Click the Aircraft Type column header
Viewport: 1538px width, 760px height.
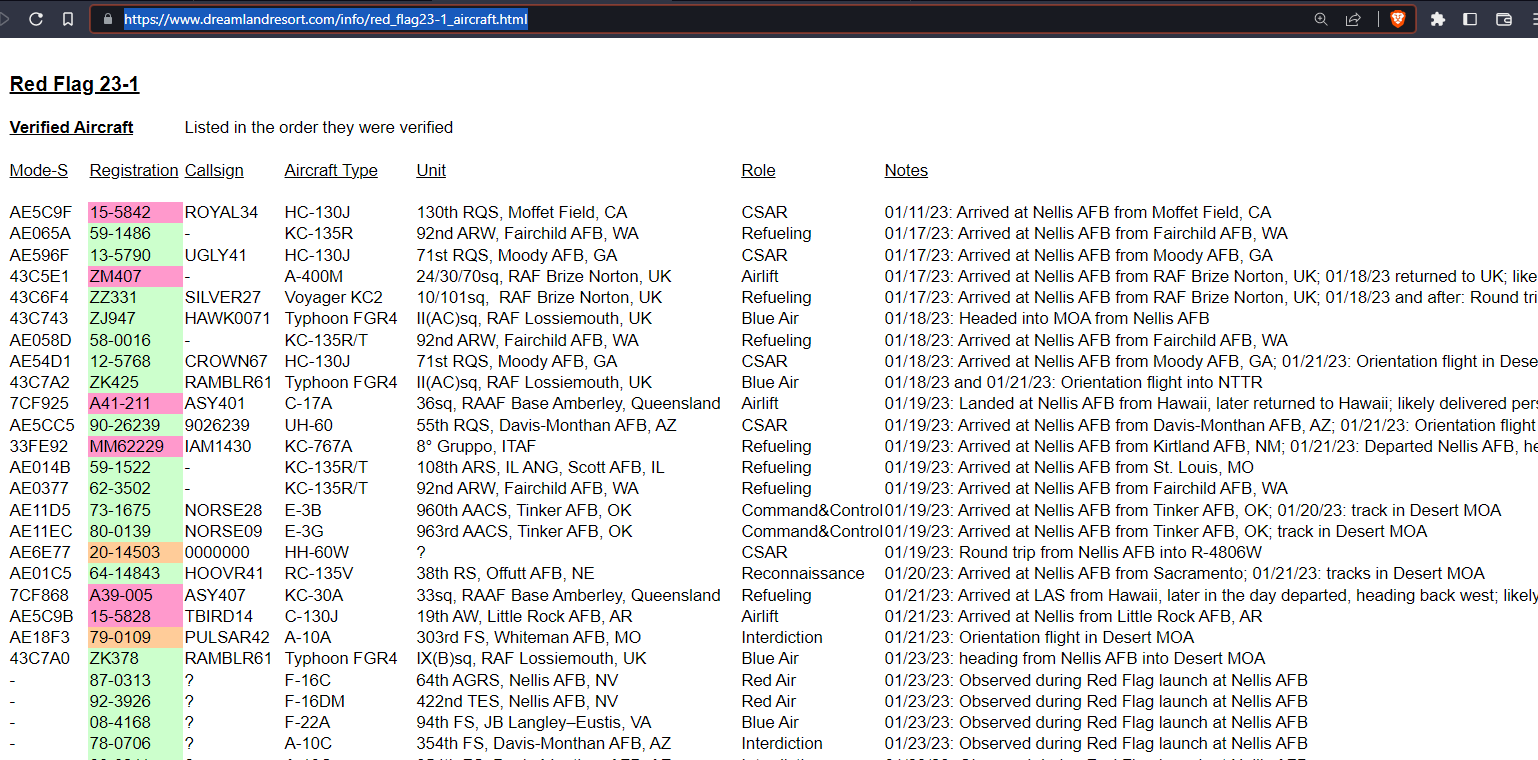[x=331, y=170]
